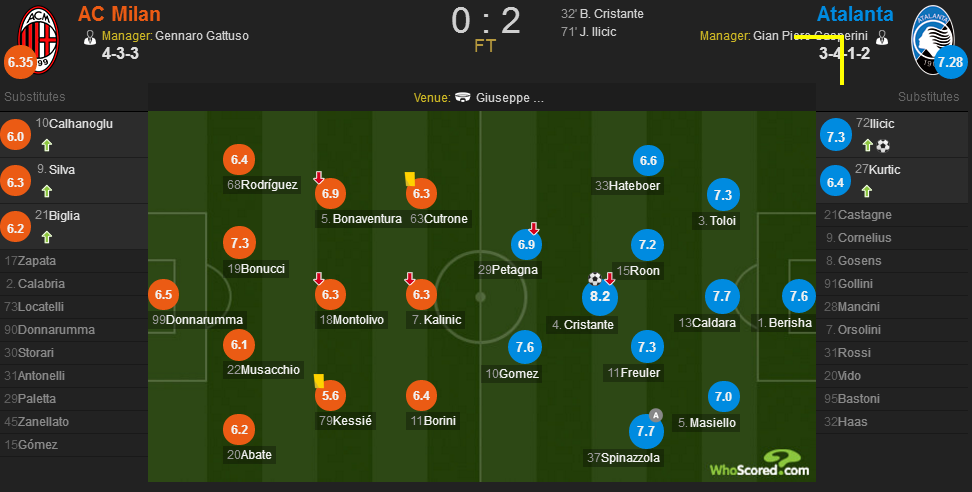Click the goal ball icon above Cristante
The height and width of the screenshot is (492, 972).
595,279
